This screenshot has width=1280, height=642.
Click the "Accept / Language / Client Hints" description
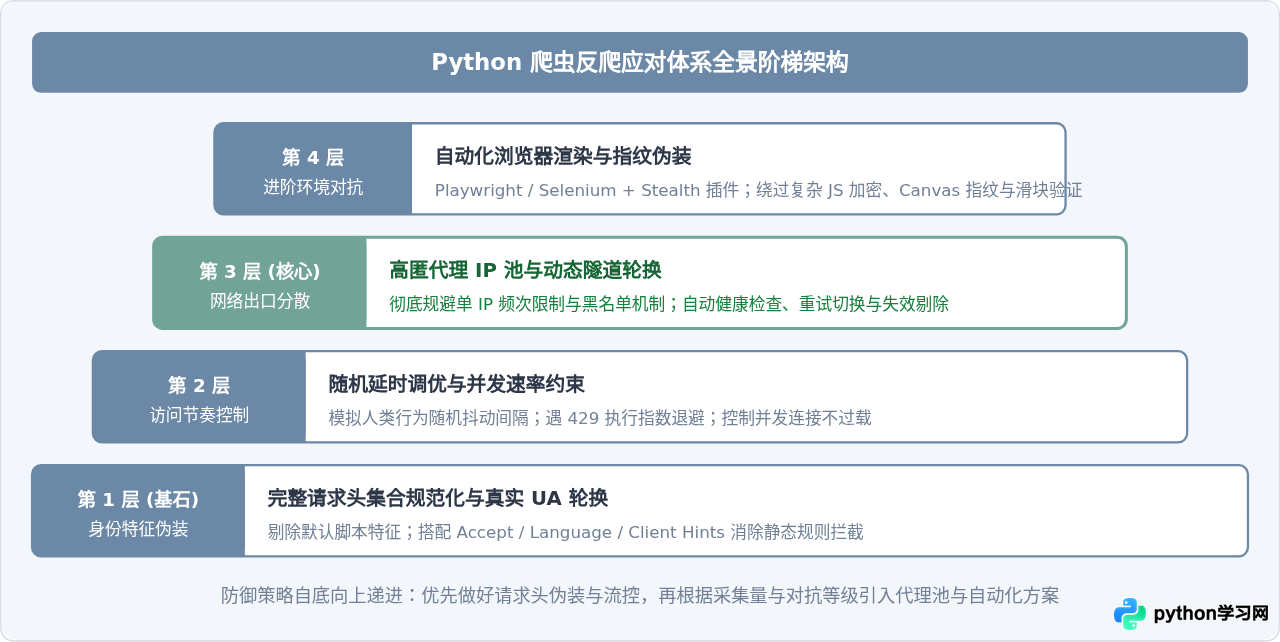(x=566, y=532)
